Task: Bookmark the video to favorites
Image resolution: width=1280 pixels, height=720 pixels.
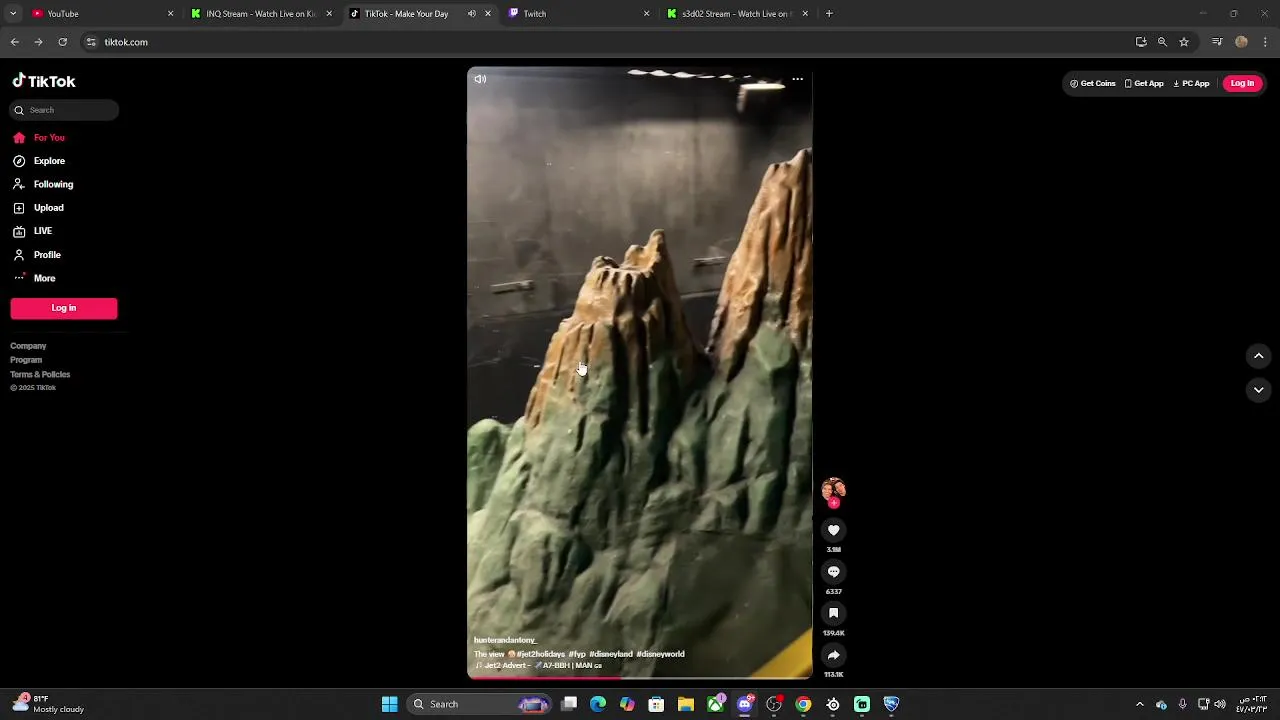Action: coord(833,614)
